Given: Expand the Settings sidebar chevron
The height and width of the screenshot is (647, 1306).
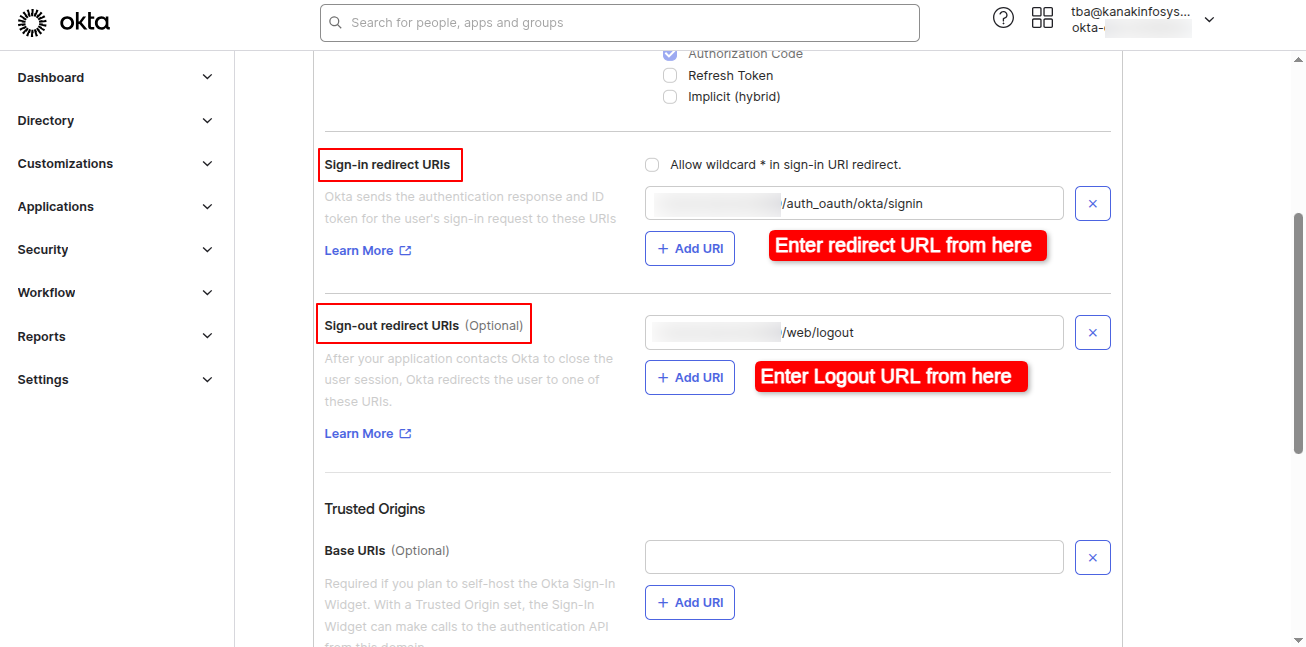Looking at the screenshot, I should (x=207, y=380).
